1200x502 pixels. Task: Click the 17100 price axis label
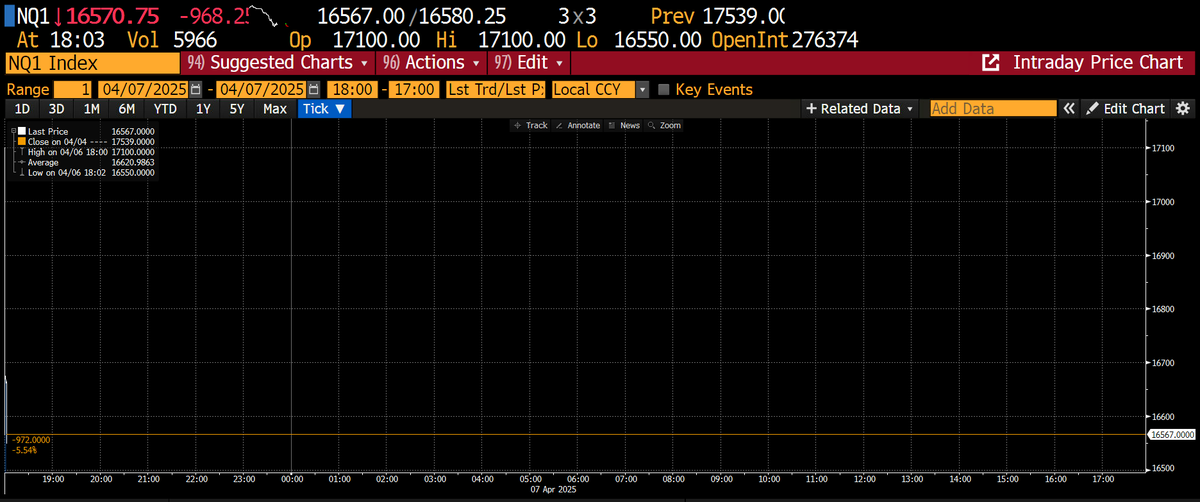pyautogui.click(x=1163, y=149)
